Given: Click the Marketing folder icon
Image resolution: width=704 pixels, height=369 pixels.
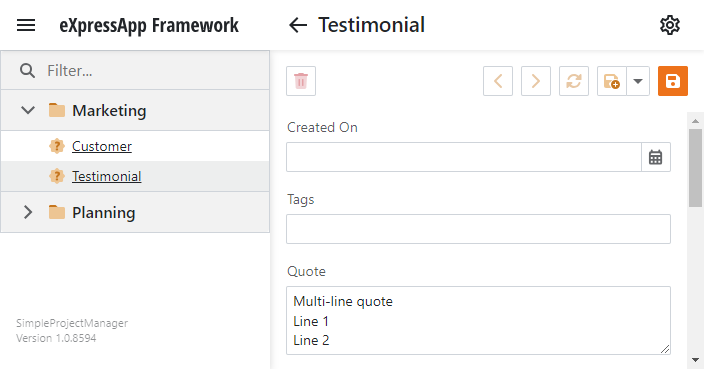Looking at the screenshot, I should (x=57, y=110).
